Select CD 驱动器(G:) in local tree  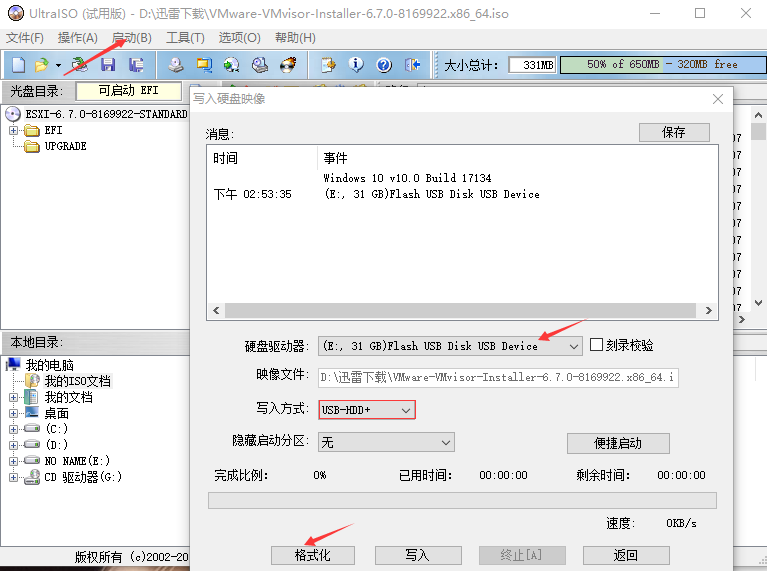click(83, 477)
